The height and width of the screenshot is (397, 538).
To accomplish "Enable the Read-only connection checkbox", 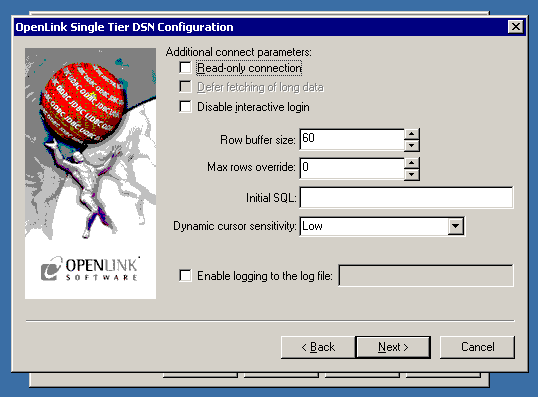I will [x=185, y=68].
